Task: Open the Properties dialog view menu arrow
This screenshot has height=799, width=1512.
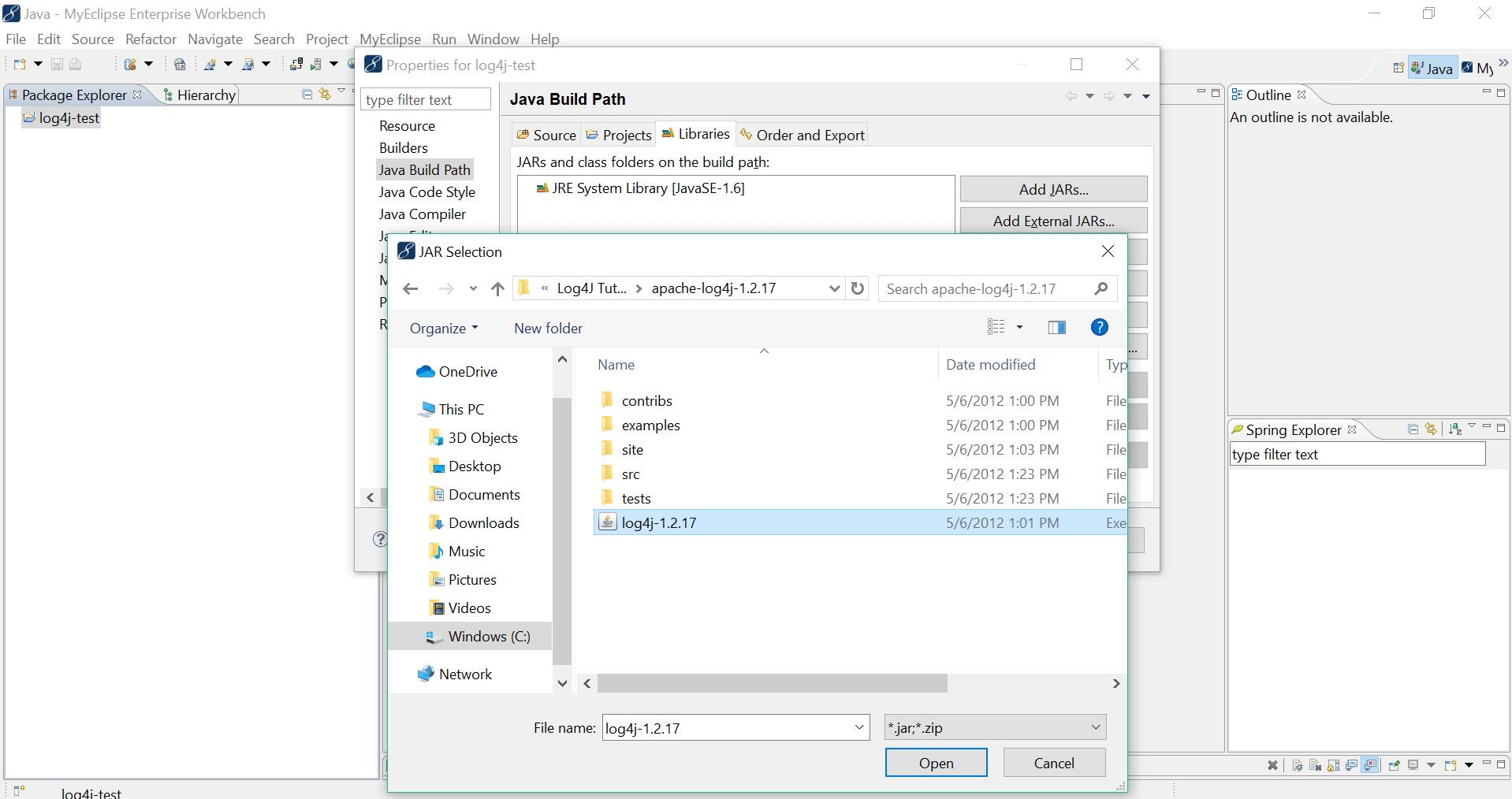Action: click(1146, 96)
